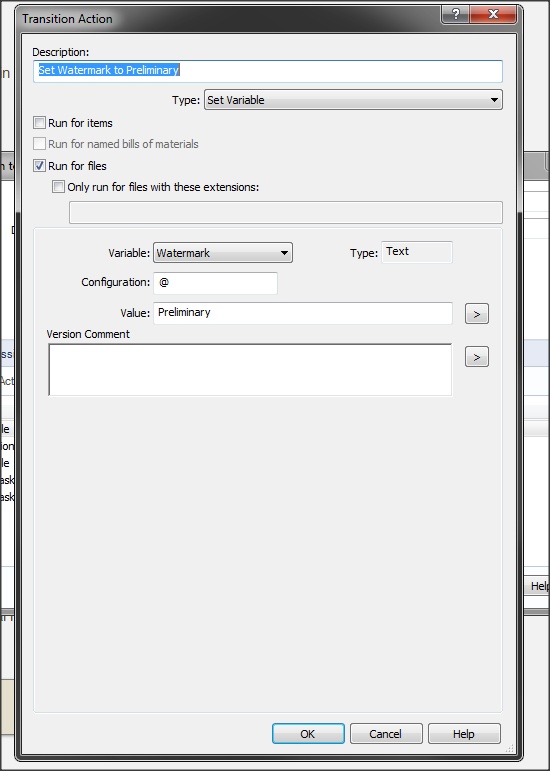The width and height of the screenshot is (550, 771).
Task: Close the Transition Action dialog
Action: point(493,14)
